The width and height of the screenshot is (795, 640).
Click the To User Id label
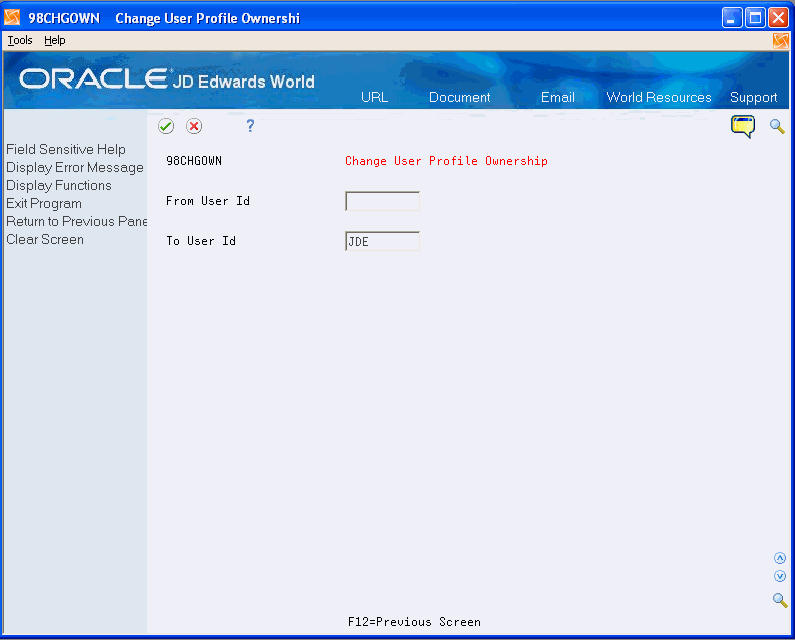tap(201, 241)
